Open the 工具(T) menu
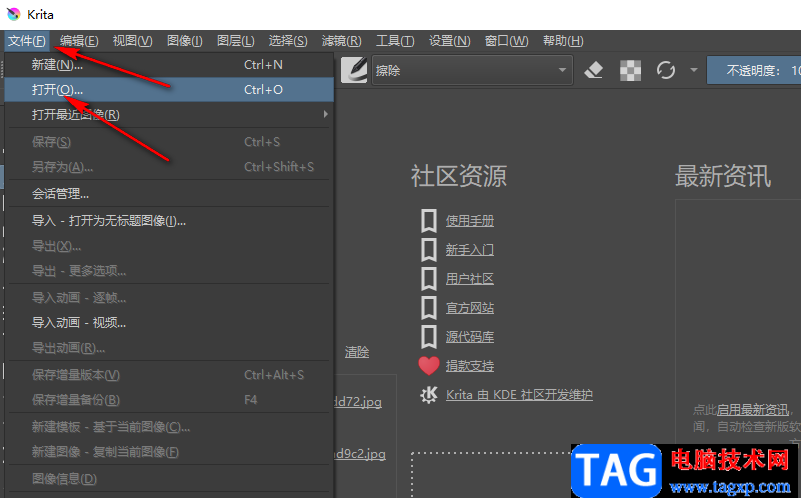The width and height of the screenshot is (801, 498). [x=395, y=41]
